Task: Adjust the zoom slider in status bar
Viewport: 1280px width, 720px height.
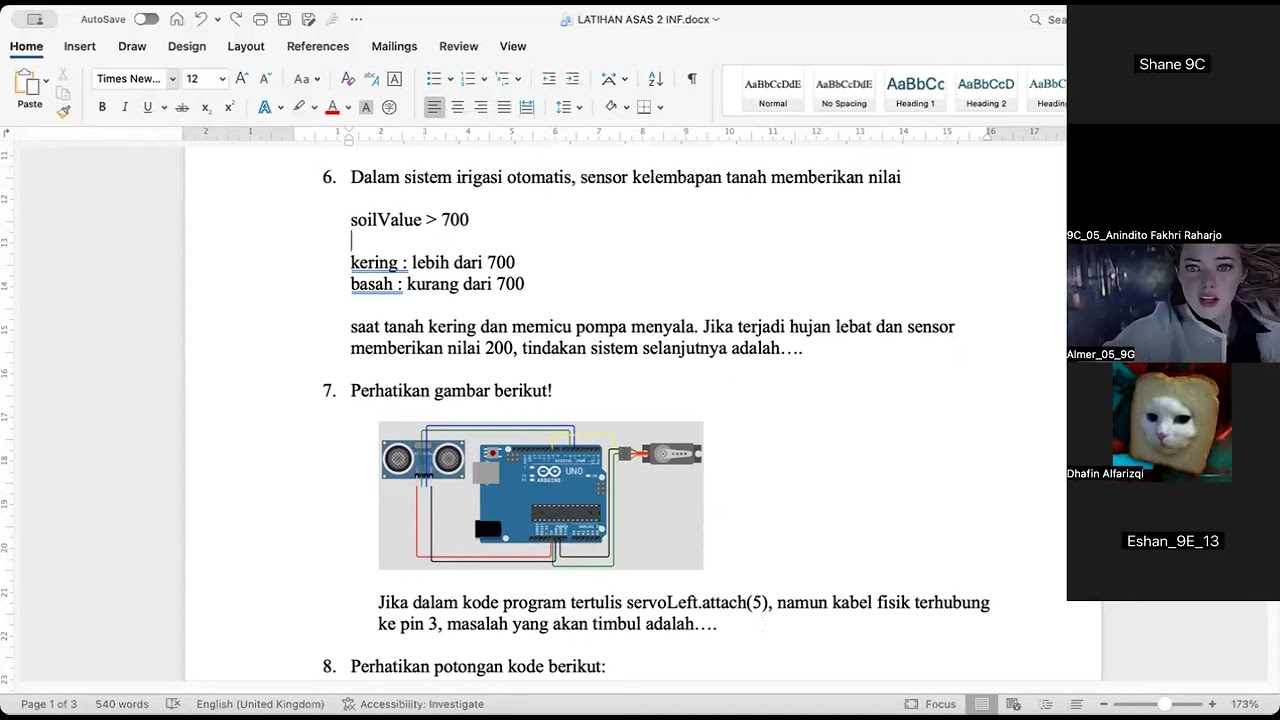Action: [1164, 704]
